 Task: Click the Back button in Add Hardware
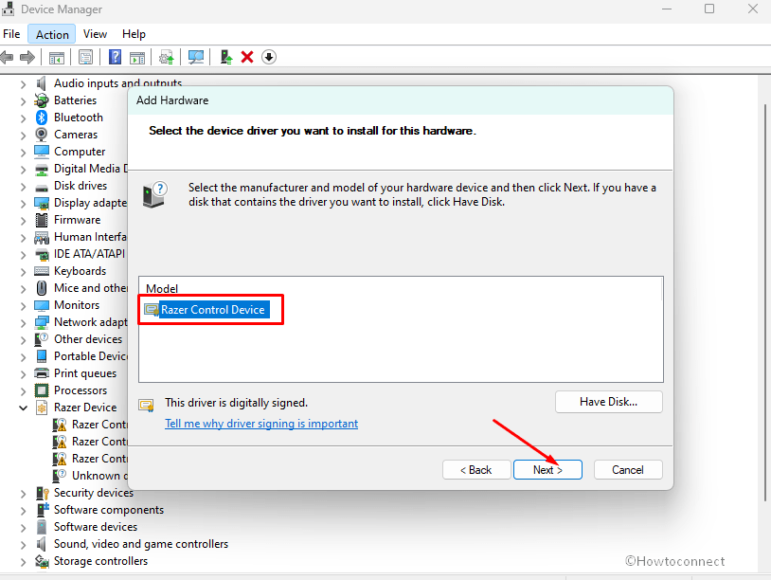tap(476, 469)
